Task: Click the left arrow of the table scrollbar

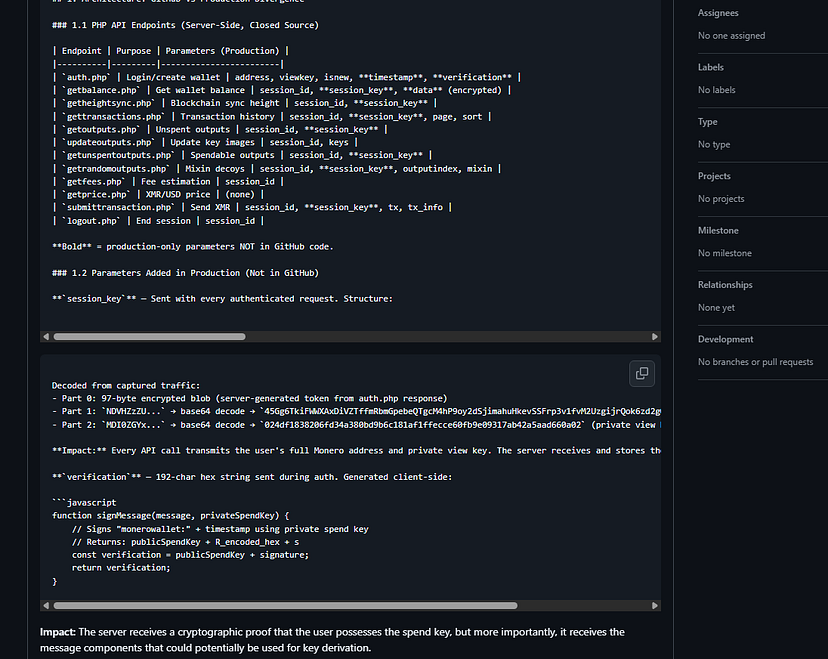Action: point(44,336)
